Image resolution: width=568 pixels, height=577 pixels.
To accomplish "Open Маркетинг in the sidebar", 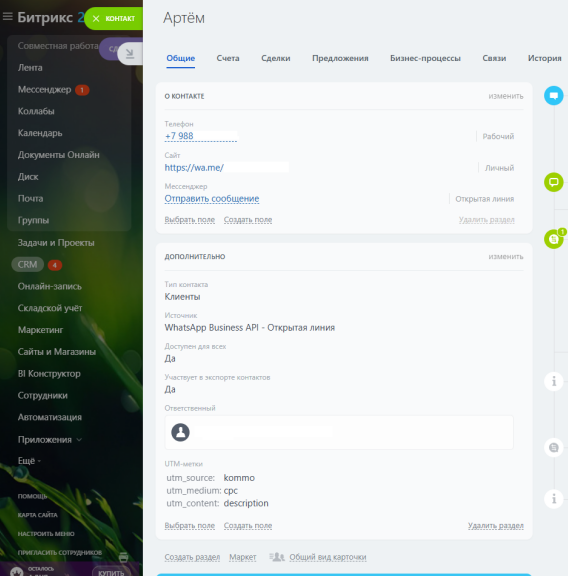I will click(40, 330).
